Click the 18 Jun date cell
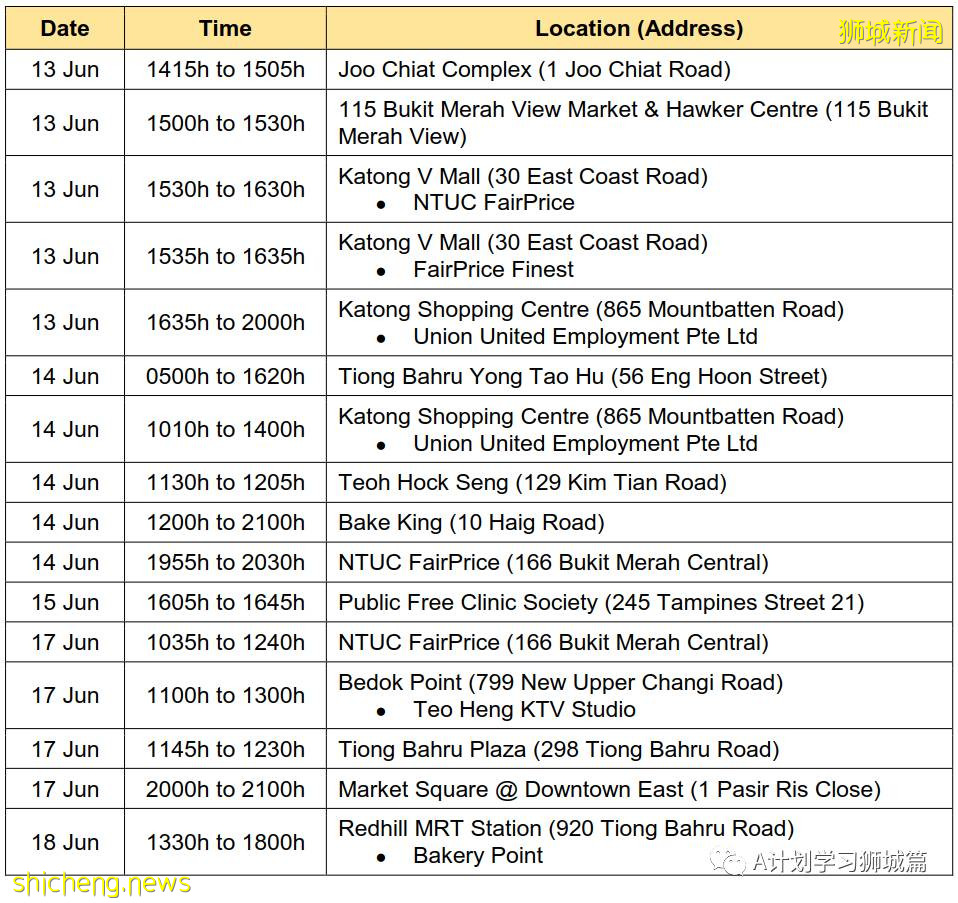The image size is (958, 903). tap(65, 843)
